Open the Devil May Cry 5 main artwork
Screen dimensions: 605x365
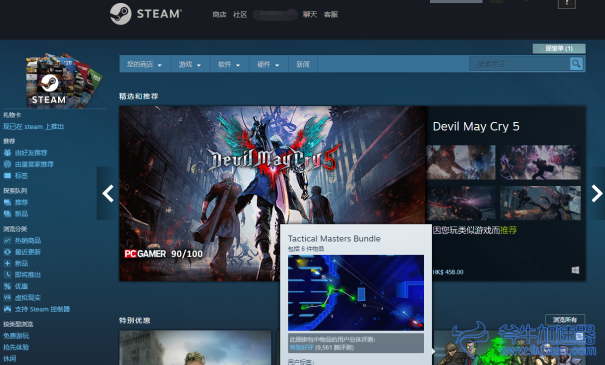tap(273, 194)
